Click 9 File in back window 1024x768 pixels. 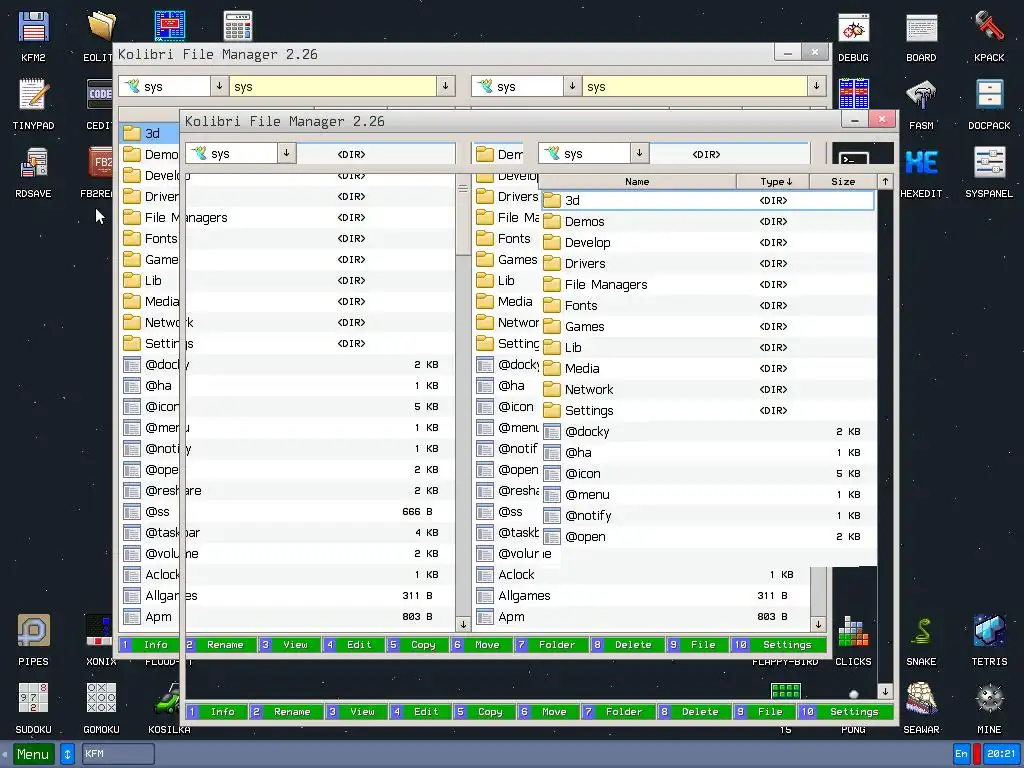click(x=696, y=645)
